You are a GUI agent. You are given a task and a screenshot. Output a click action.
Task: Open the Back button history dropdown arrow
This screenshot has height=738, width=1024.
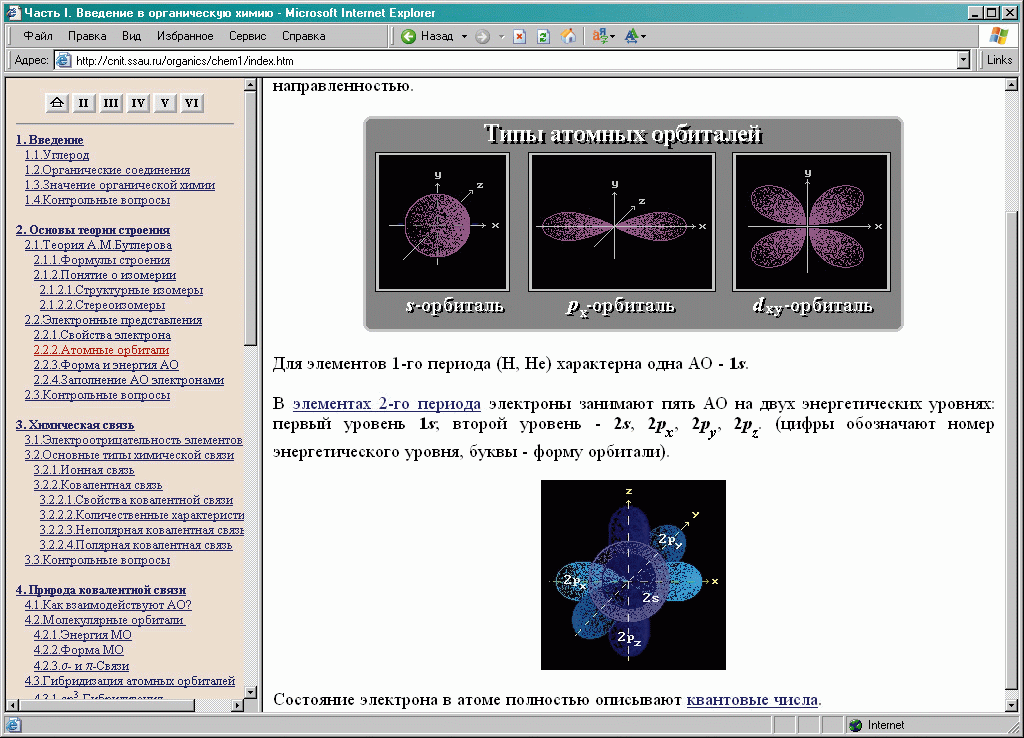[x=464, y=36]
